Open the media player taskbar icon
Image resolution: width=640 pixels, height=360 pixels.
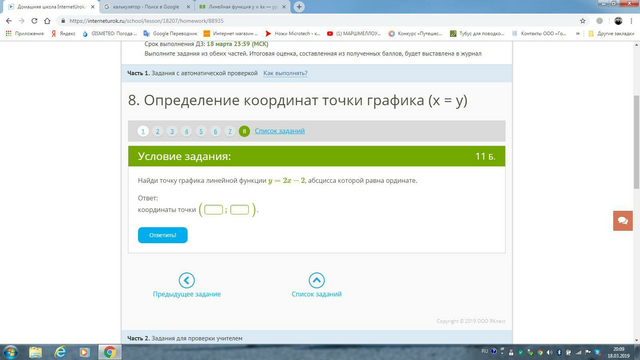pos(84,352)
